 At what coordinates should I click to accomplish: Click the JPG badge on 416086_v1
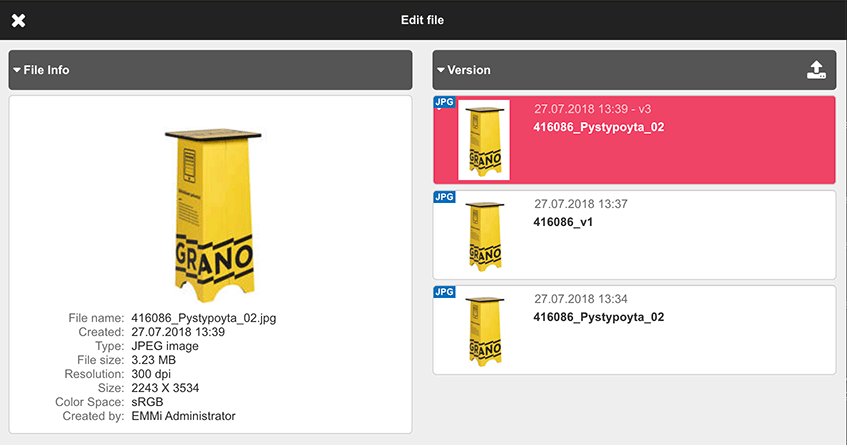[444, 197]
